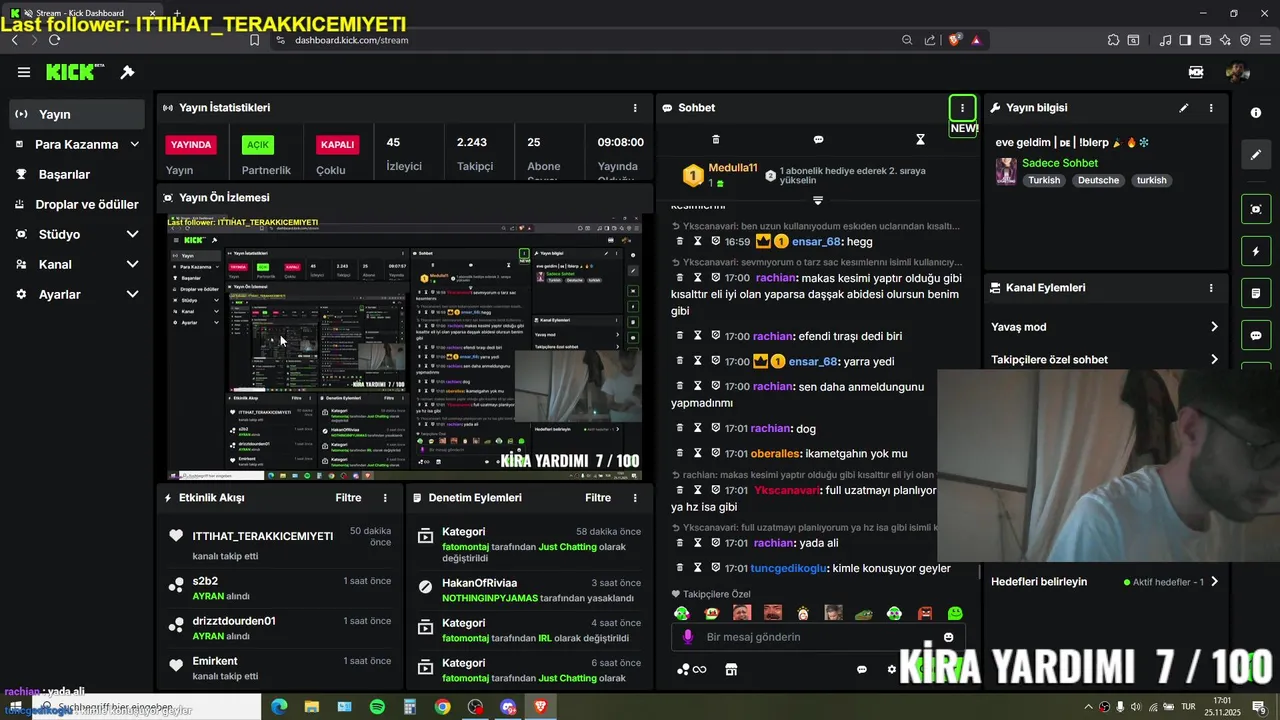Viewport: 1280px width, 720px height.
Task: Click username rachian on 'dog' message
Action: 772,428
